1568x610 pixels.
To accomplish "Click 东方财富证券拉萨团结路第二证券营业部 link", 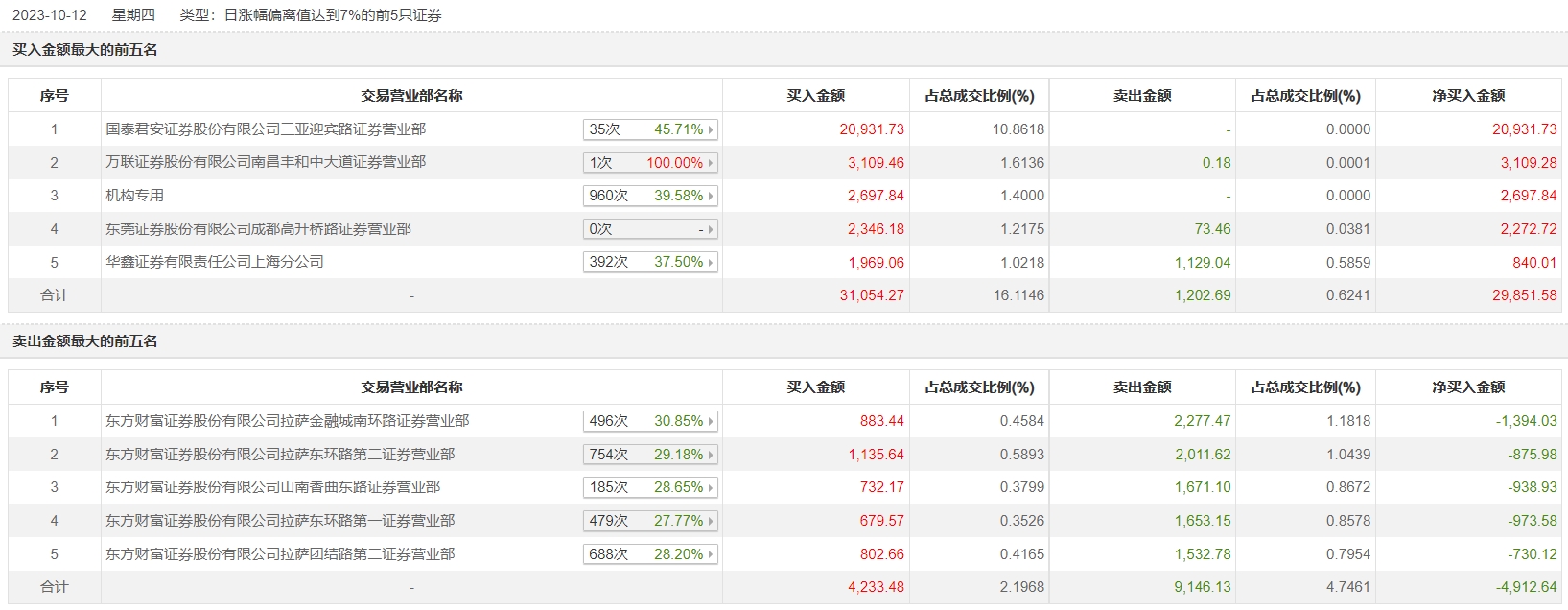I will (x=280, y=554).
